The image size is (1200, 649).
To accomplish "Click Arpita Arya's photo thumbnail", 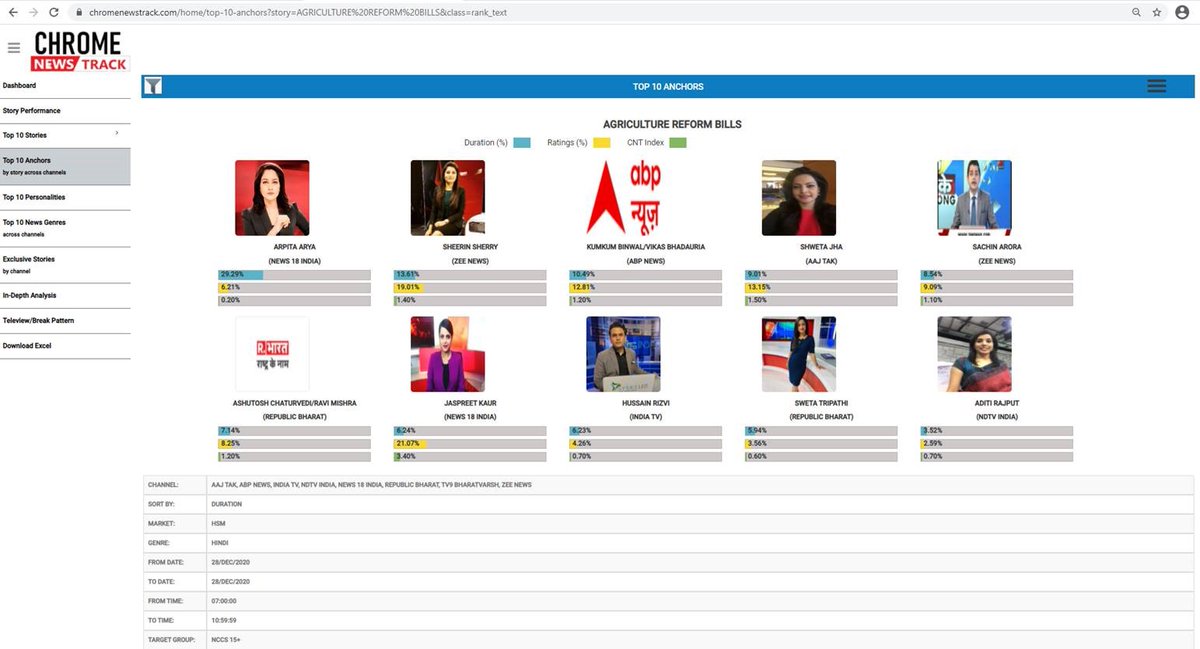I will click(x=272, y=198).
